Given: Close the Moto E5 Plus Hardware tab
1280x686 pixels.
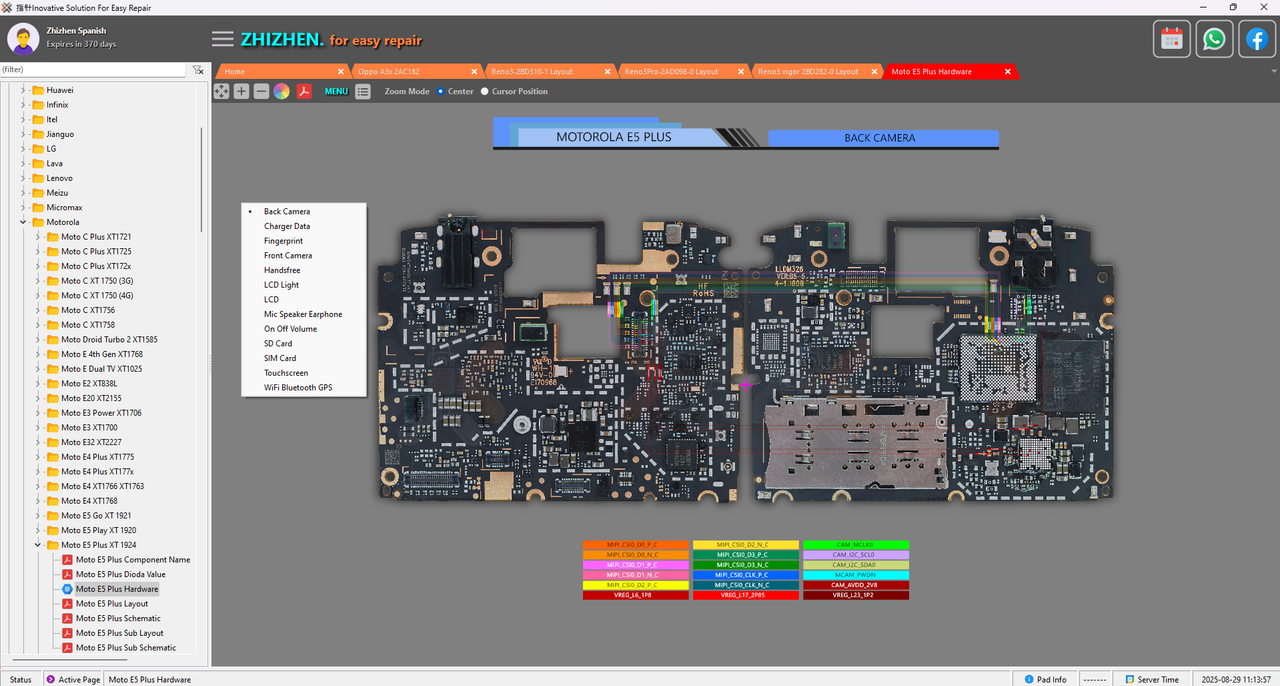Looking at the screenshot, I should click(x=1007, y=72).
